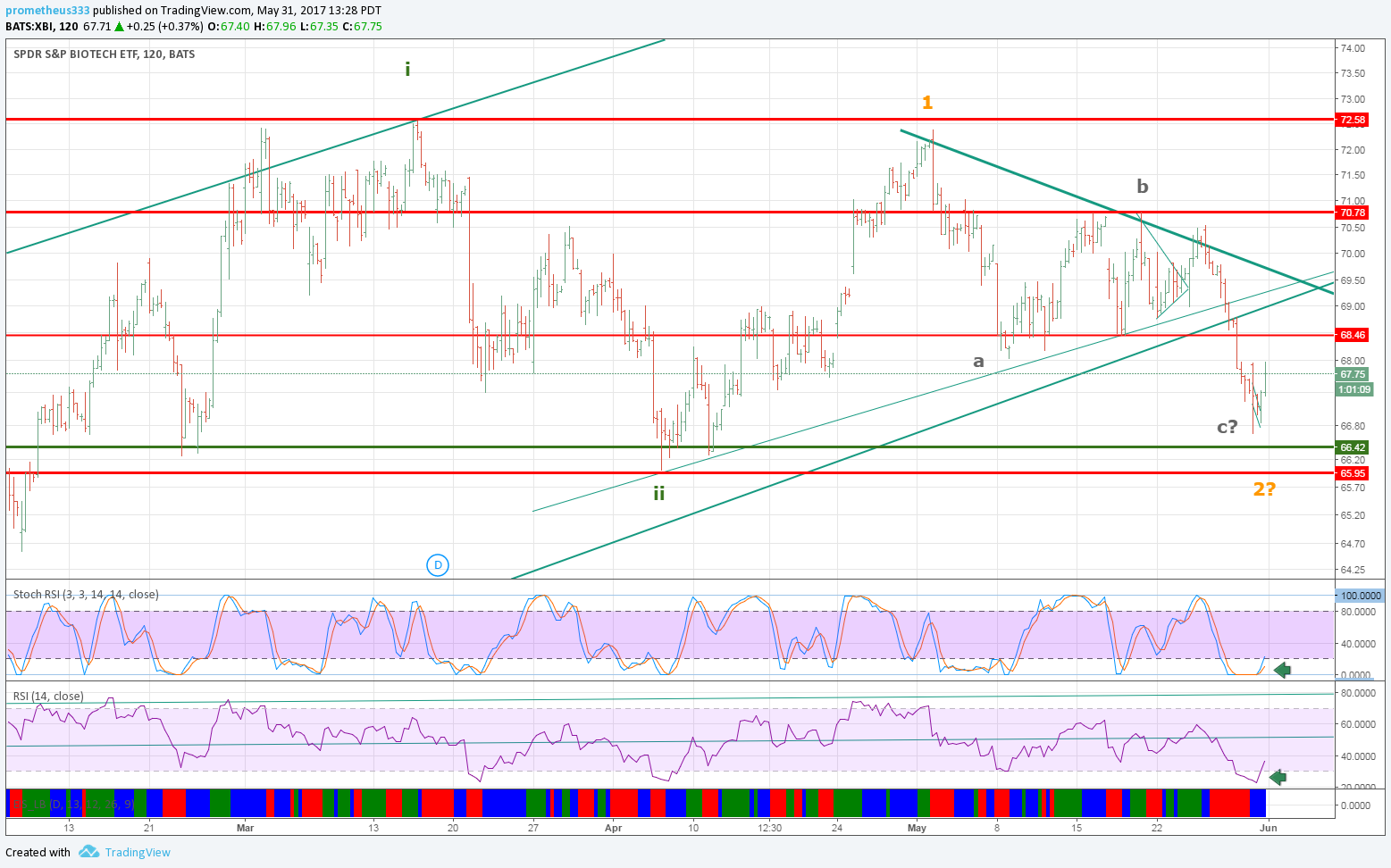Click the 69.50 price axis label
Screen dimensions: 1391x868
[1353, 280]
